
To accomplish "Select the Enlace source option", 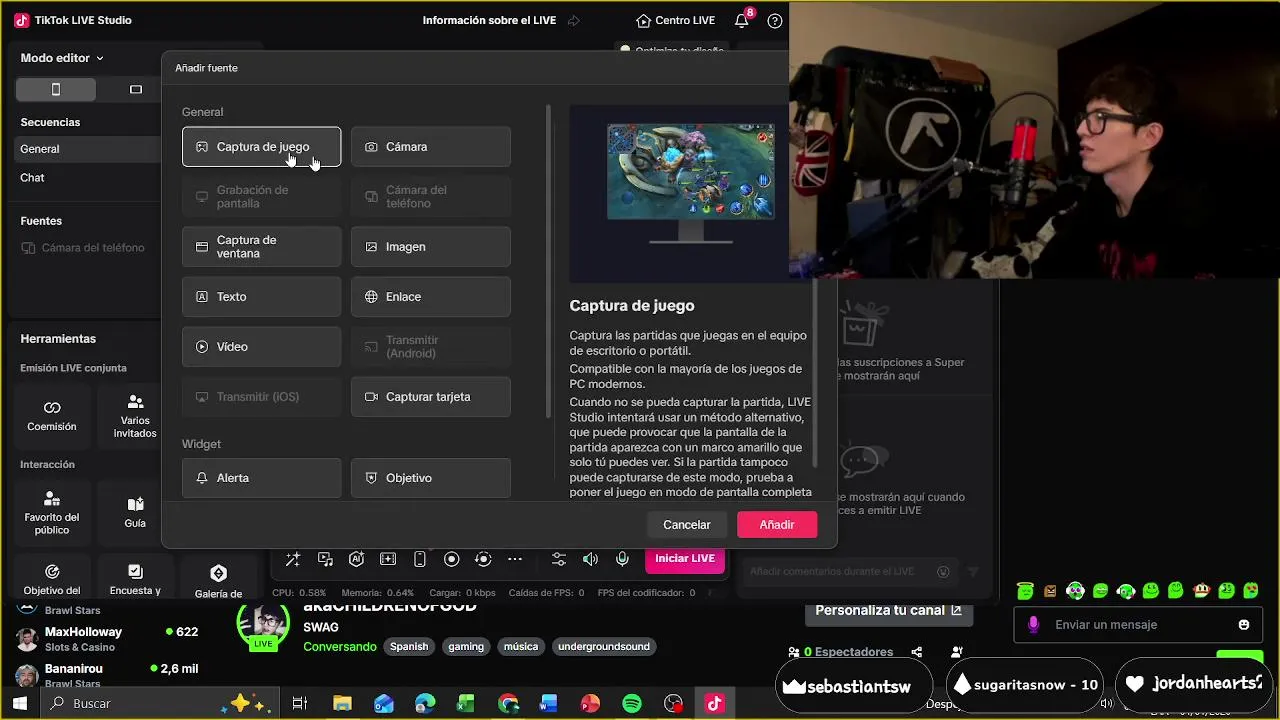I will [431, 297].
